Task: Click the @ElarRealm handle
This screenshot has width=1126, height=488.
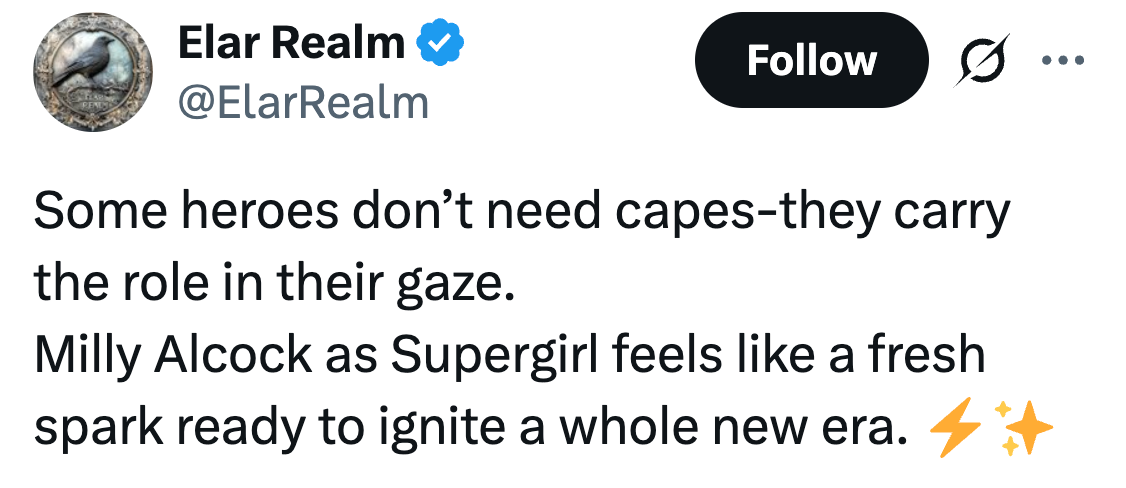Action: (303, 100)
